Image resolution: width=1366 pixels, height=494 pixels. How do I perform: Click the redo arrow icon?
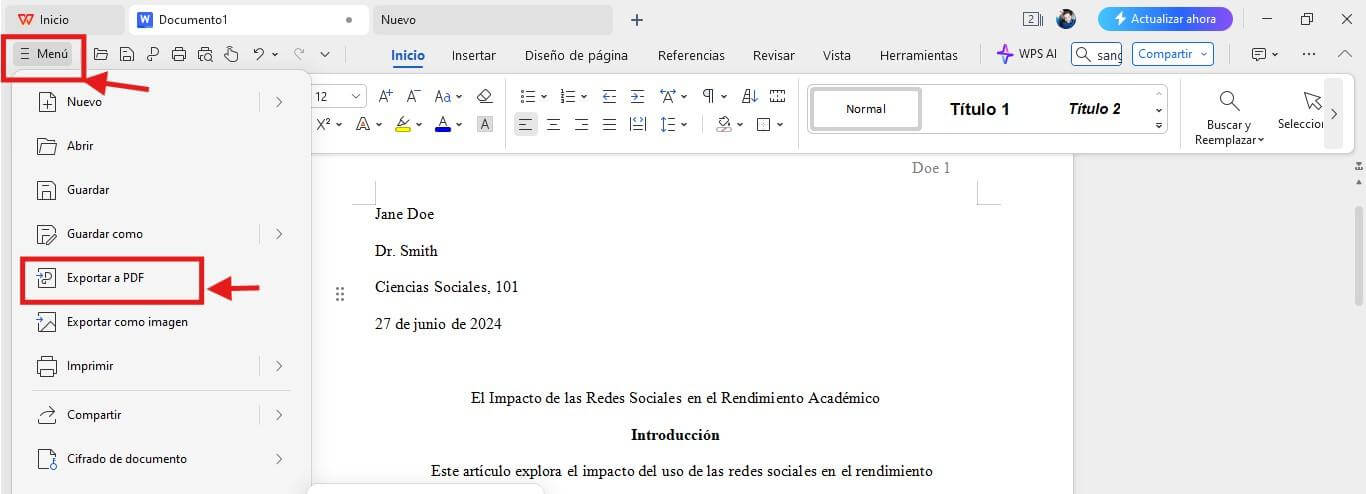pos(299,54)
